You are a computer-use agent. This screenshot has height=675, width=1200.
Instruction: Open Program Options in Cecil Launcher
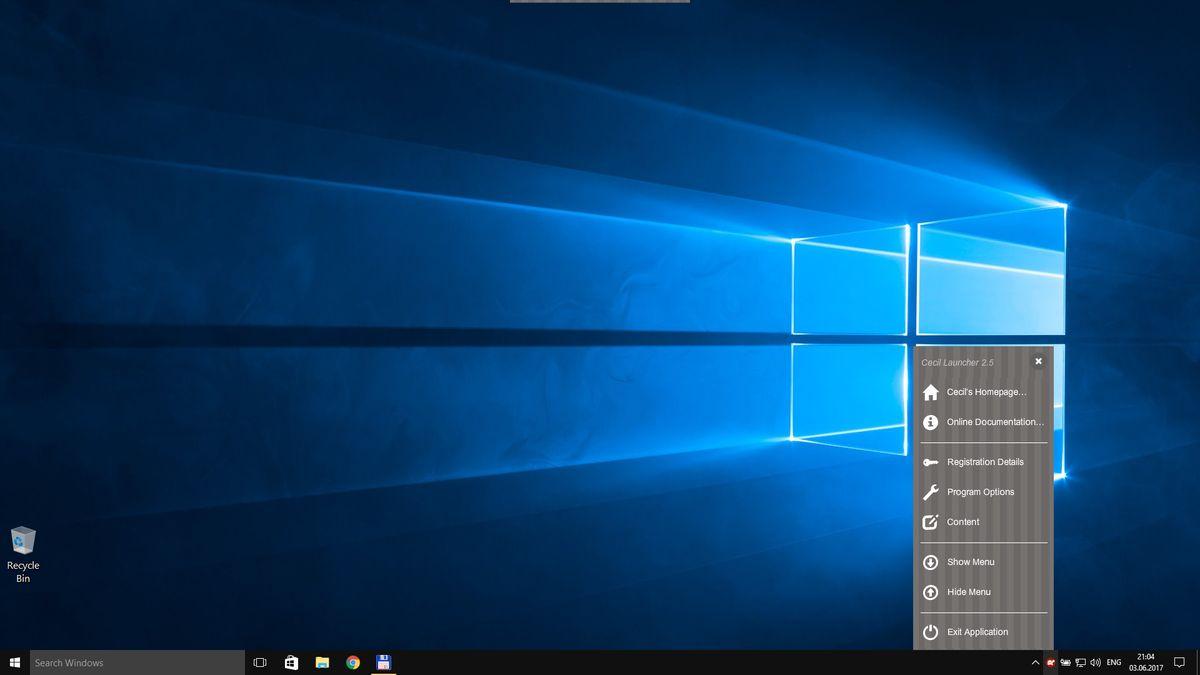(983, 492)
